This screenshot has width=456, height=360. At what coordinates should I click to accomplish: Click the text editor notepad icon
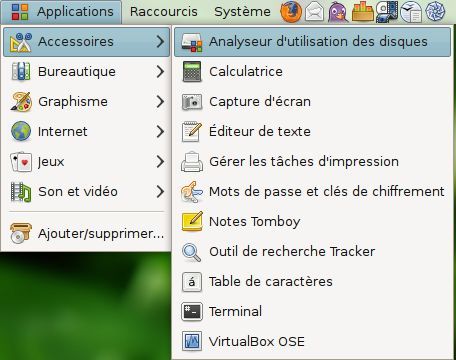point(192,132)
